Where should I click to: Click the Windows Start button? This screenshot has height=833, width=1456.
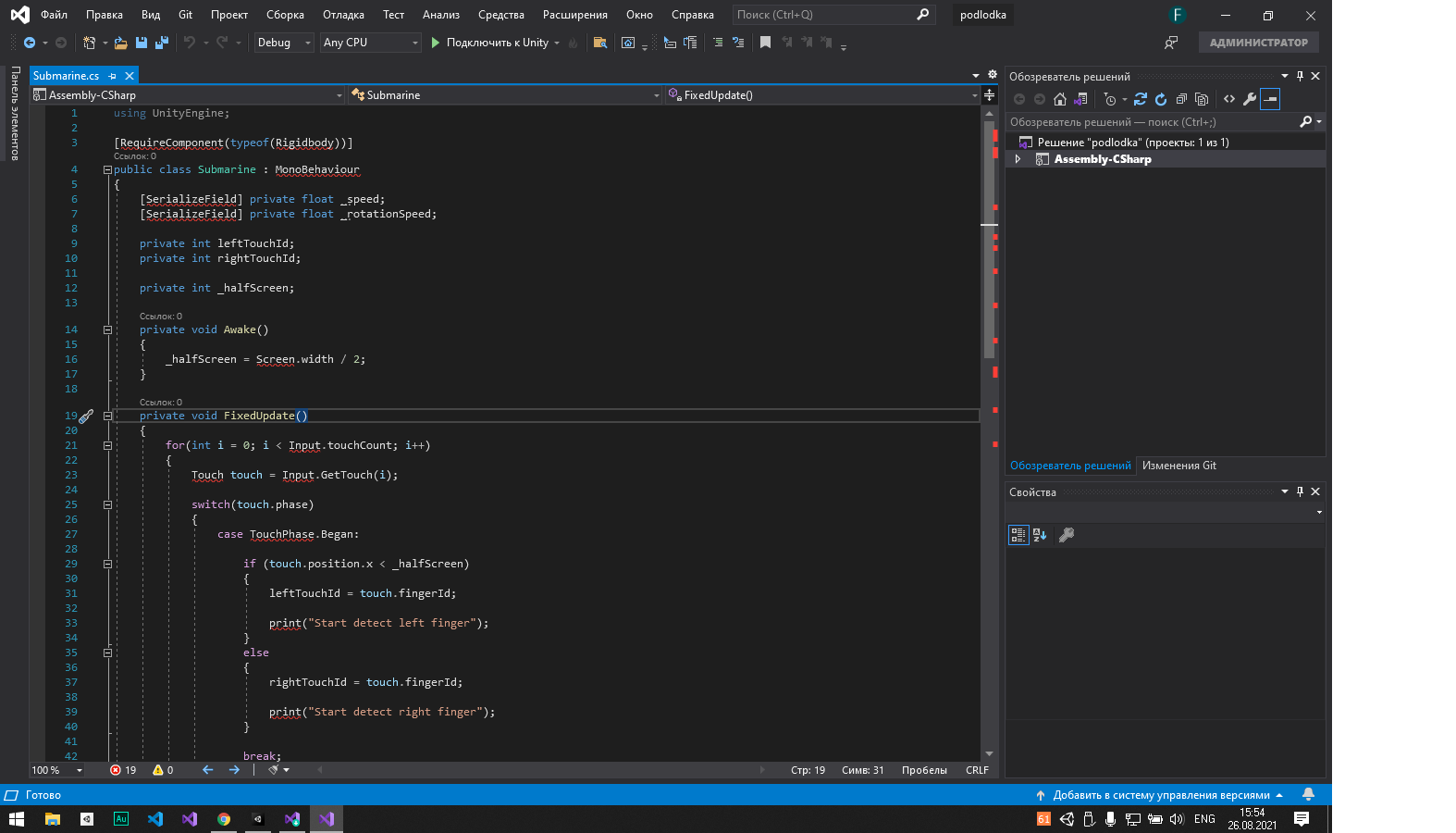pos(17,819)
